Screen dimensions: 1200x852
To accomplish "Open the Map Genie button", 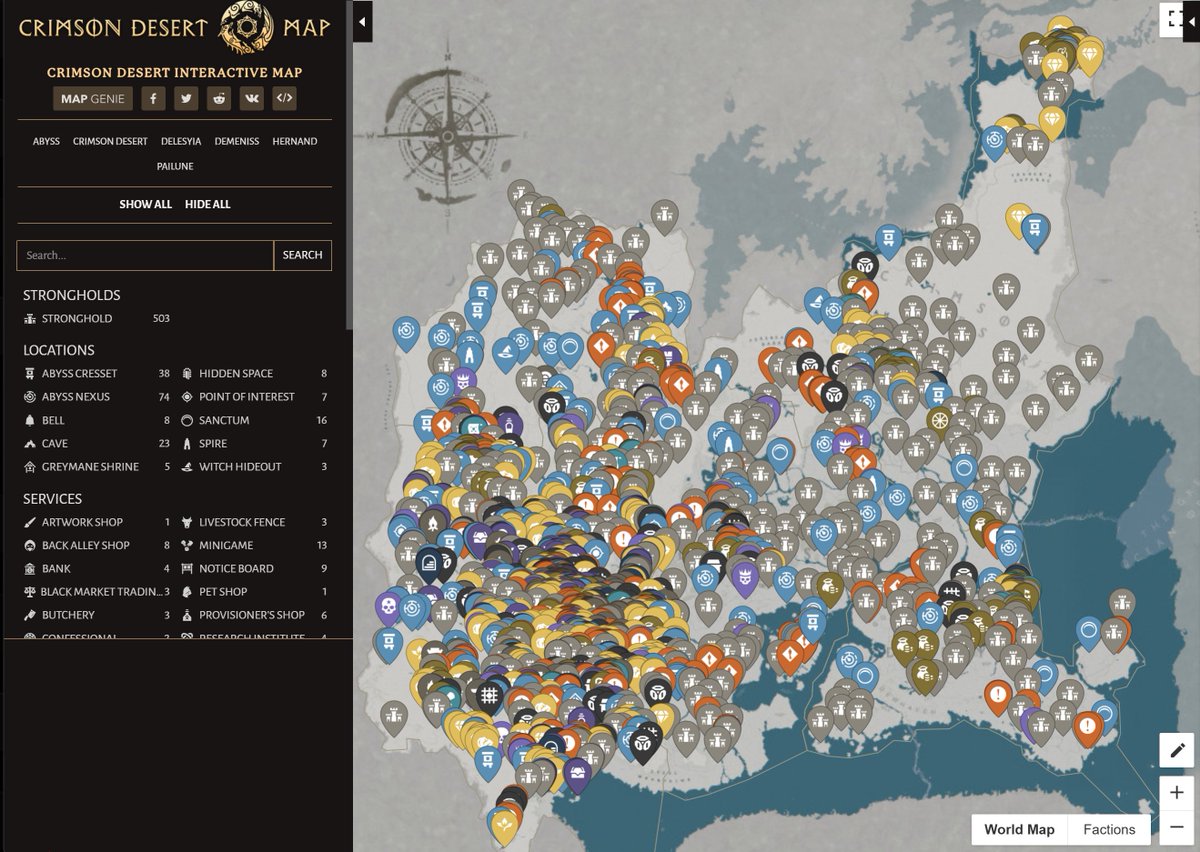I will [93, 99].
